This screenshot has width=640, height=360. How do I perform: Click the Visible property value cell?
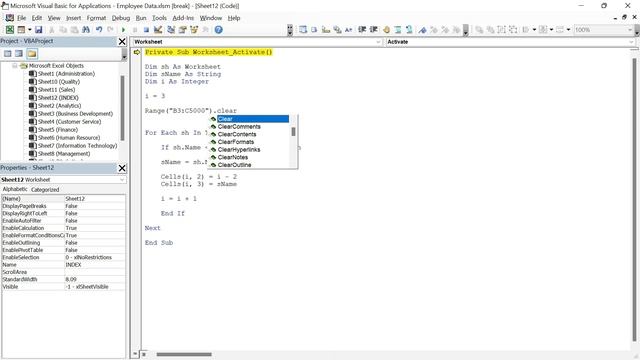point(95,287)
